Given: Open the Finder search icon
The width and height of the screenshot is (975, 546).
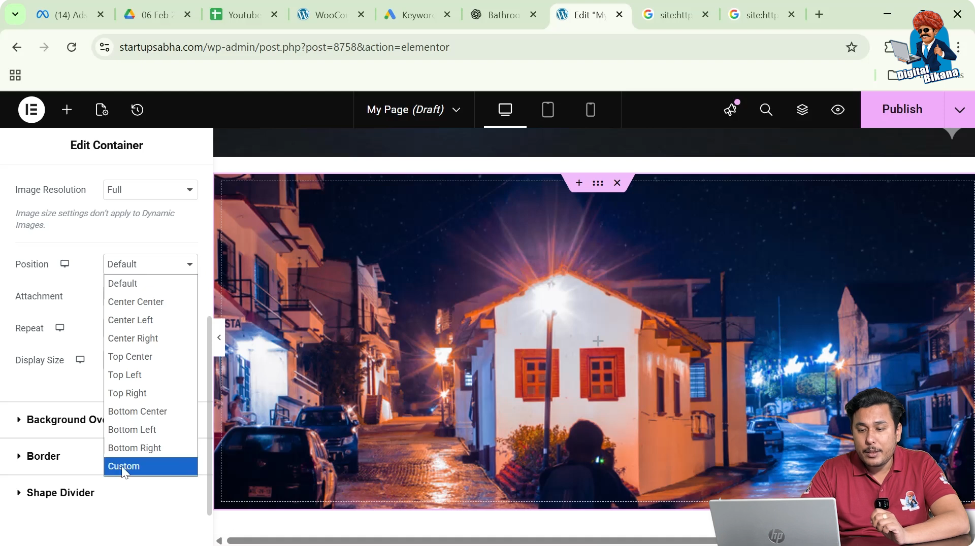Looking at the screenshot, I should point(766,110).
